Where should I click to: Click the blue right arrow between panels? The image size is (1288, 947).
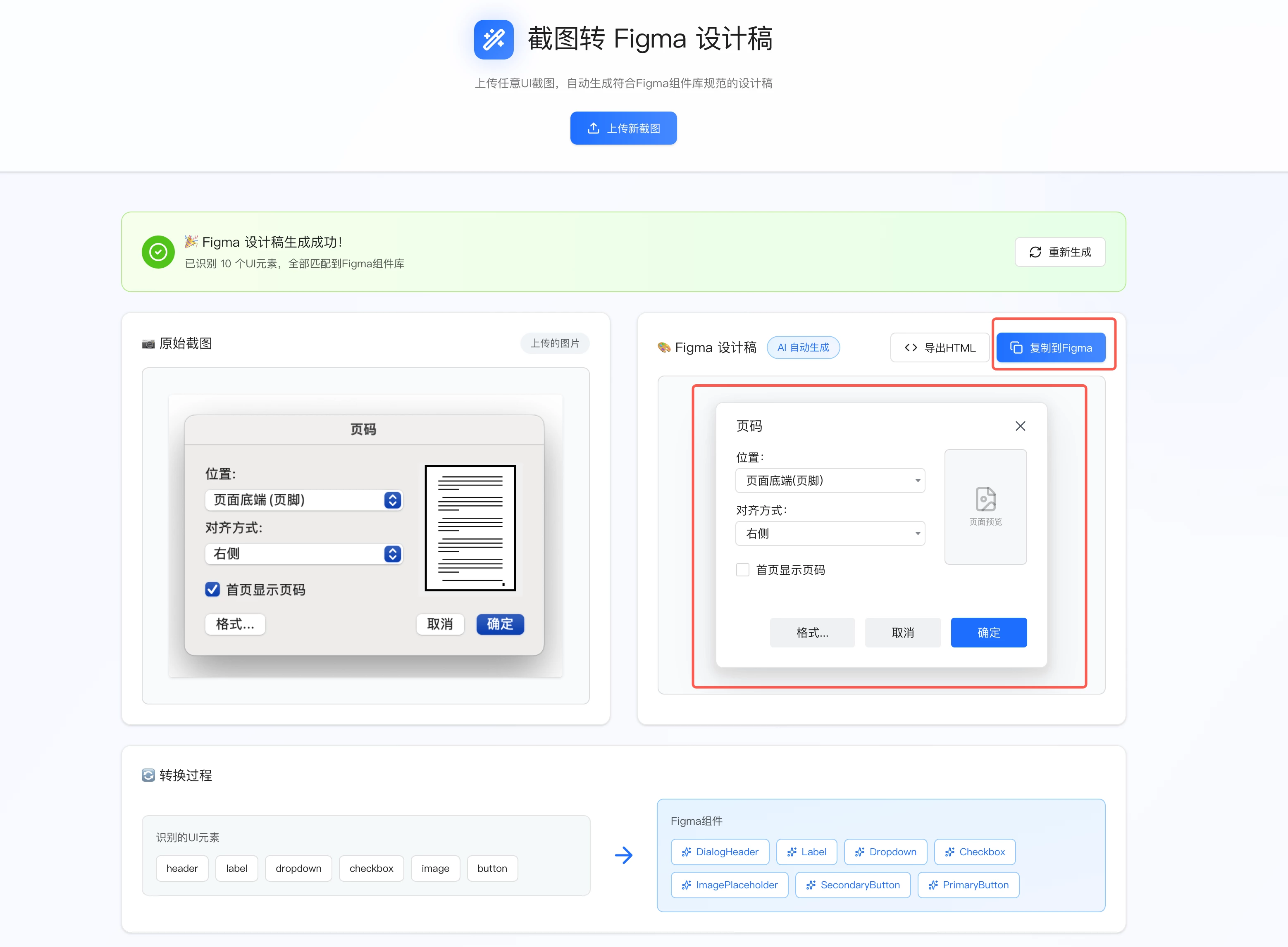click(x=623, y=855)
